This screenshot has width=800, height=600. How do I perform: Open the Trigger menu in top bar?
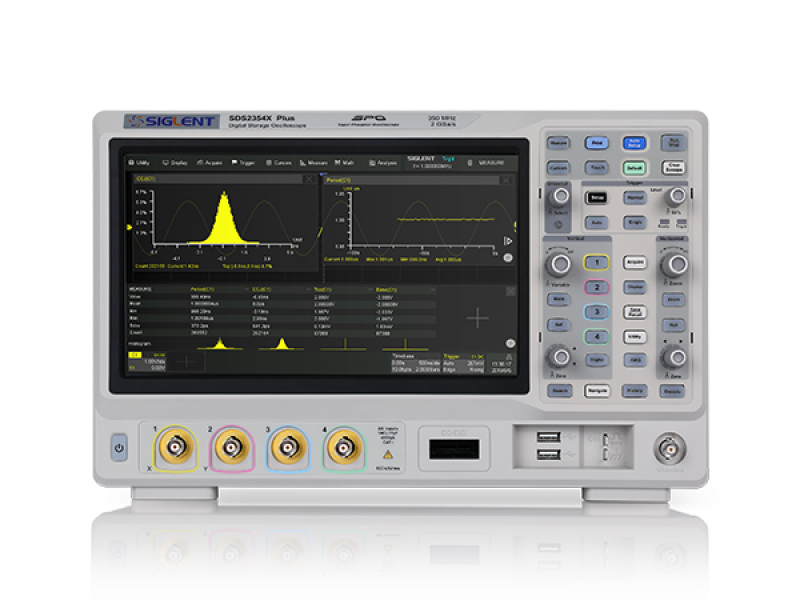[x=245, y=161]
